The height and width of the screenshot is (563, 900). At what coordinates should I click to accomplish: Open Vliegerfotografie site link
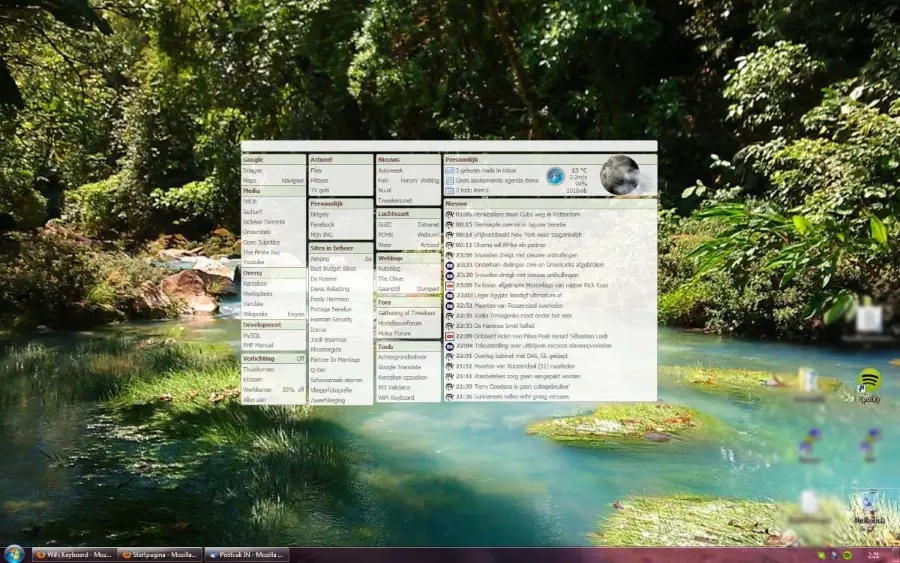[x=331, y=390]
